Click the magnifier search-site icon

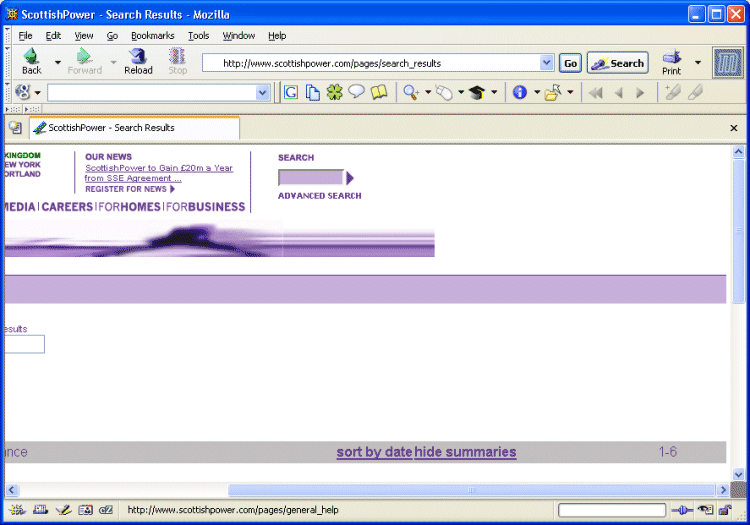[411, 92]
